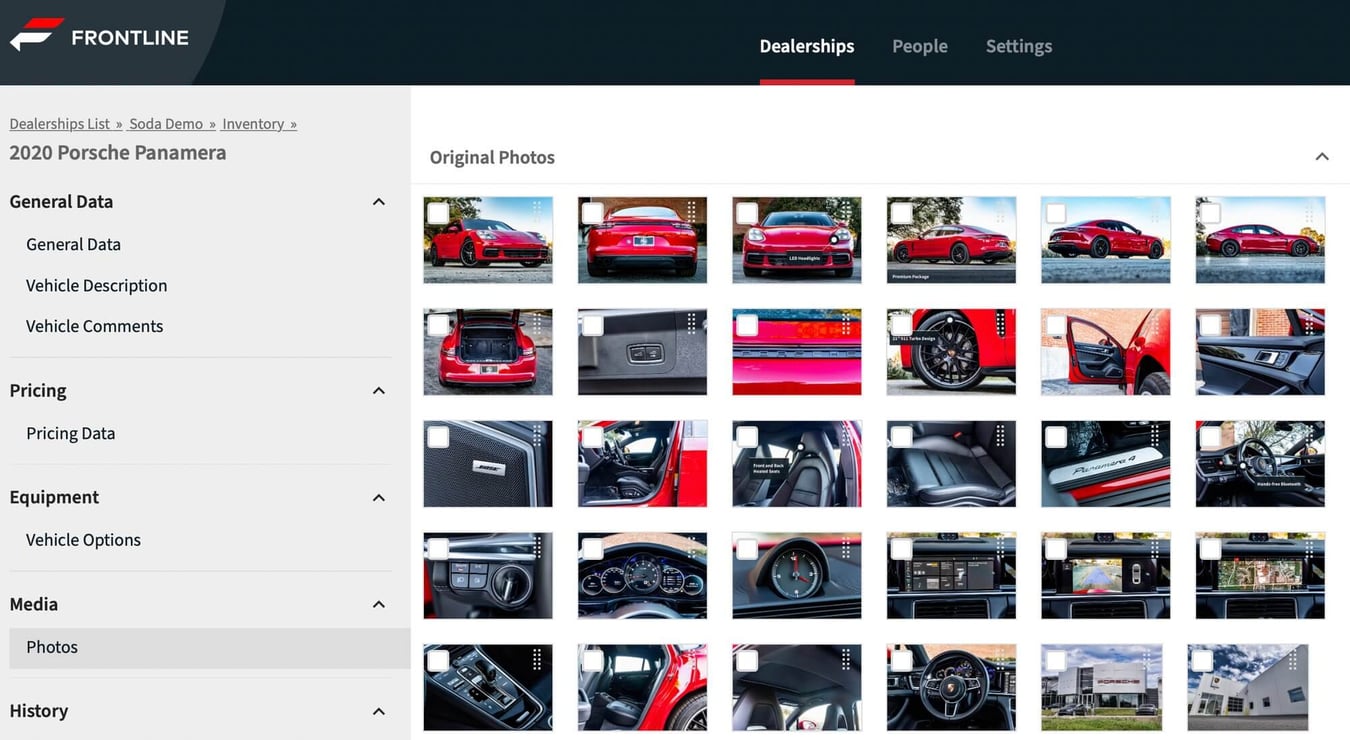Screen dimensions: 1350x740
Task: Click drag handle on analog clock photo
Action: click(846, 547)
